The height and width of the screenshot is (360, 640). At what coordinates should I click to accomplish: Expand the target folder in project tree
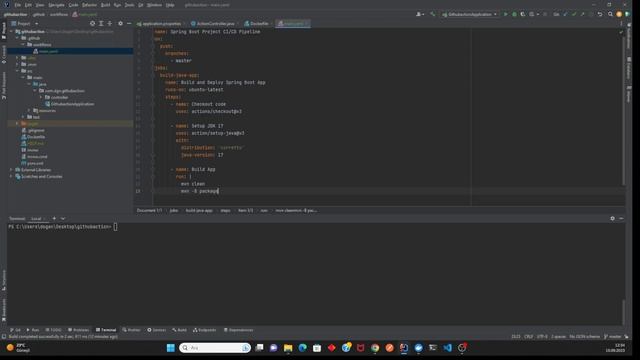(x=18, y=123)
